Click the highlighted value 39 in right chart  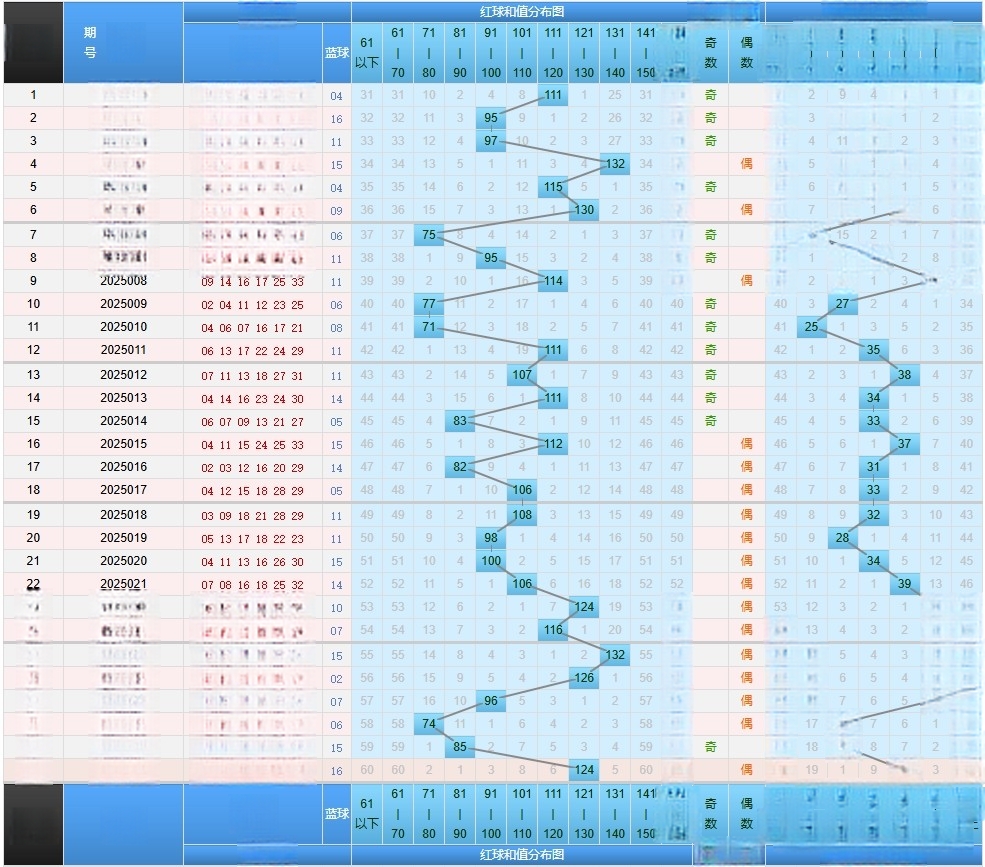[x=905, y=583]
